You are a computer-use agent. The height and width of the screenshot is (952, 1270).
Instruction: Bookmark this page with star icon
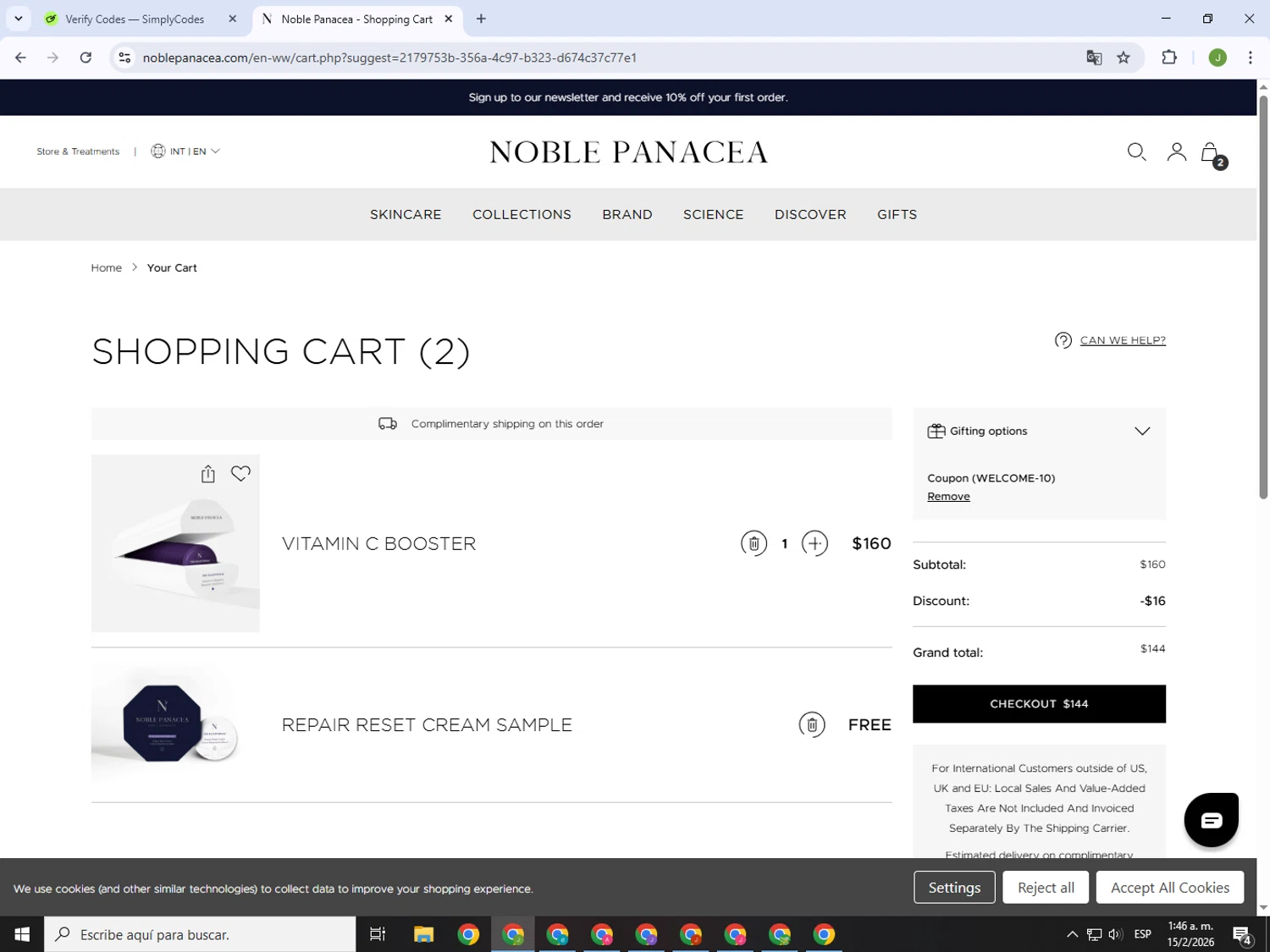click(1124, 58)
